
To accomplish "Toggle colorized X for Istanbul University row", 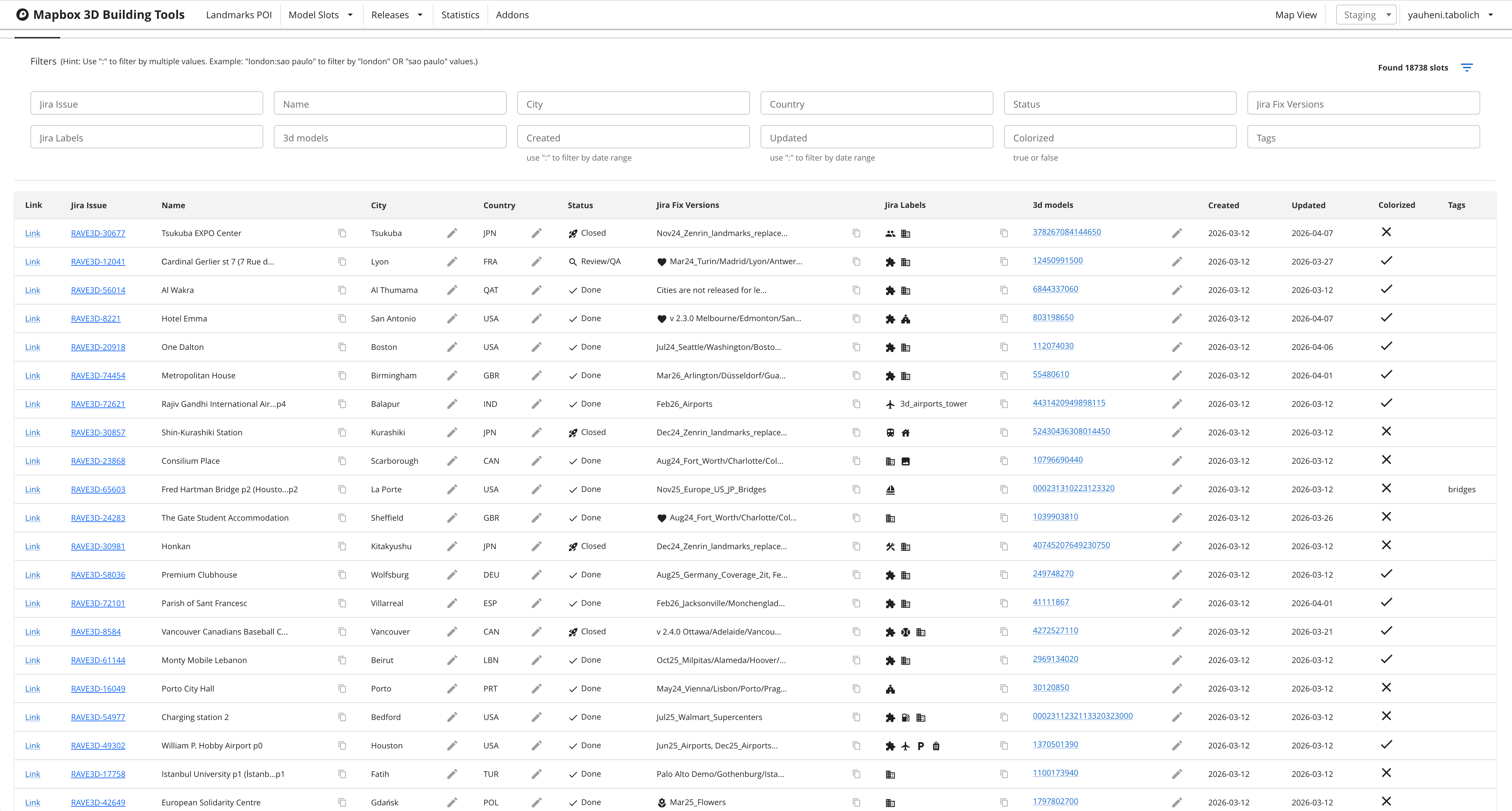I will click(x=1386, y=773).
